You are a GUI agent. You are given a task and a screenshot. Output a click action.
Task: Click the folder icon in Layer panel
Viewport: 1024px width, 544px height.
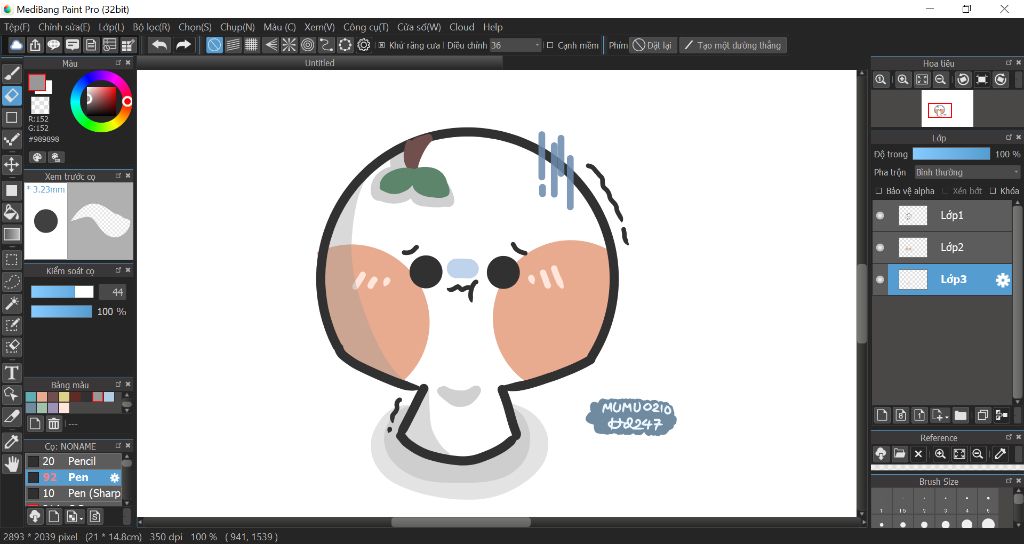click(x=960, y=415)
